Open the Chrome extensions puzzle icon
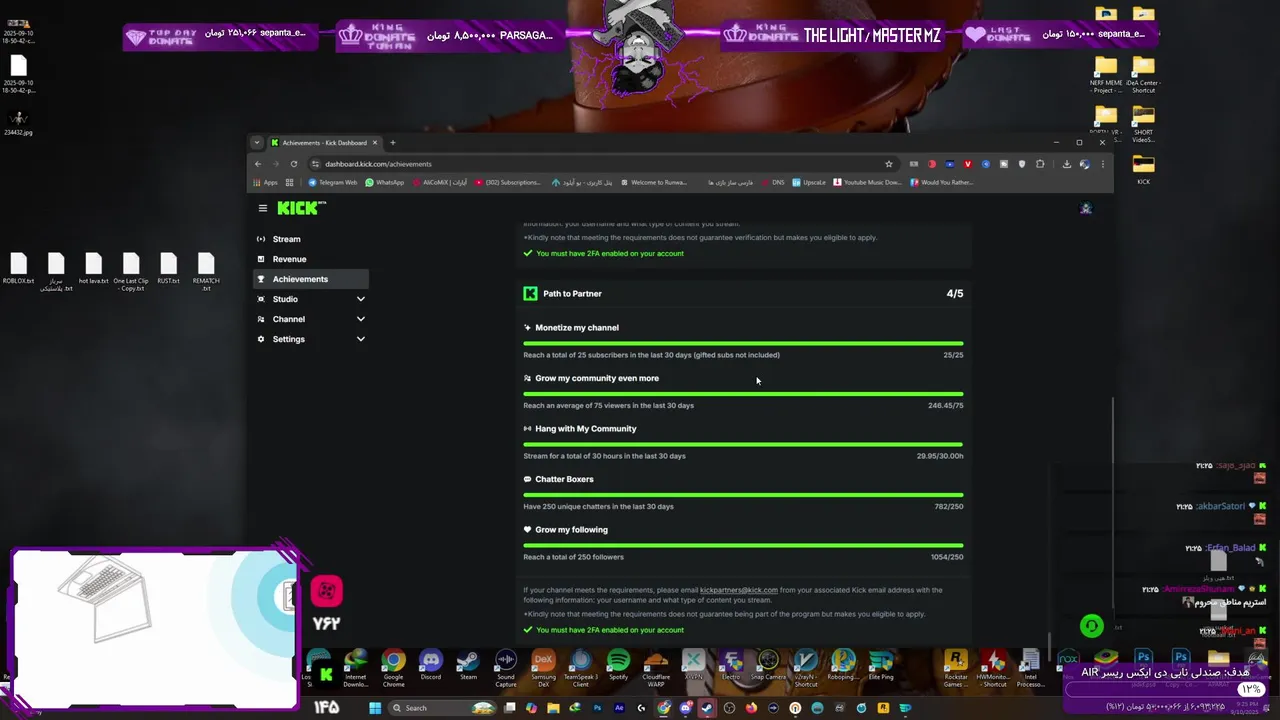Viewport: 1280px width, 720px height. click(1040, 164)
